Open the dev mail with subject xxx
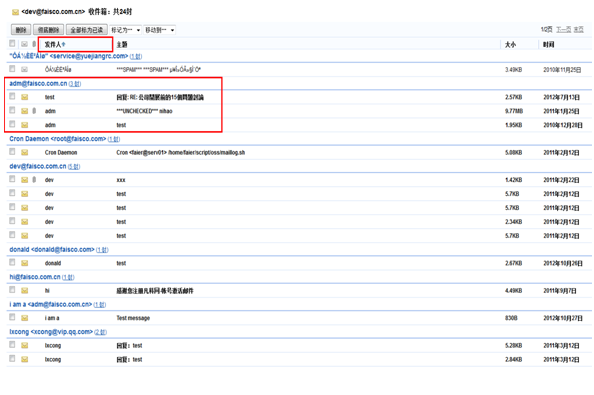Screen dimensions: 594x395 click(x=121, y=180)
